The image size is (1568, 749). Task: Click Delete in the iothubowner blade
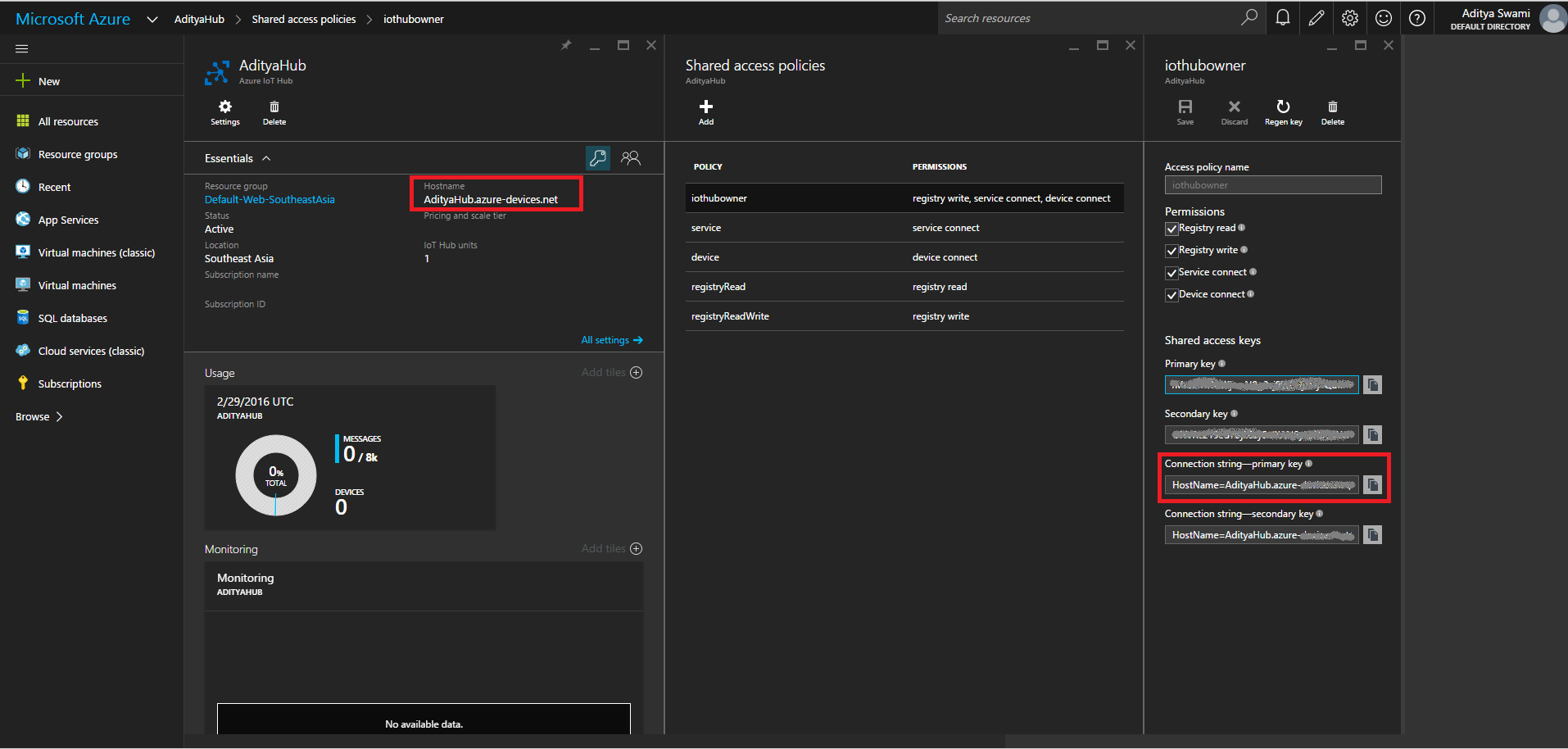(1333, 112)
